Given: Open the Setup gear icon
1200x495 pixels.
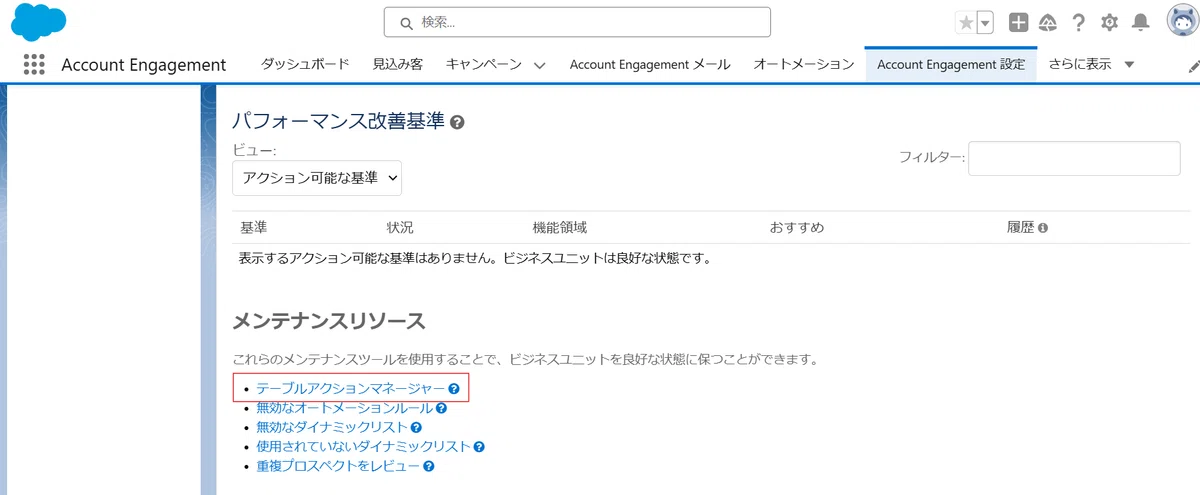Looking at the screenshot, I should coord(1109,23).
